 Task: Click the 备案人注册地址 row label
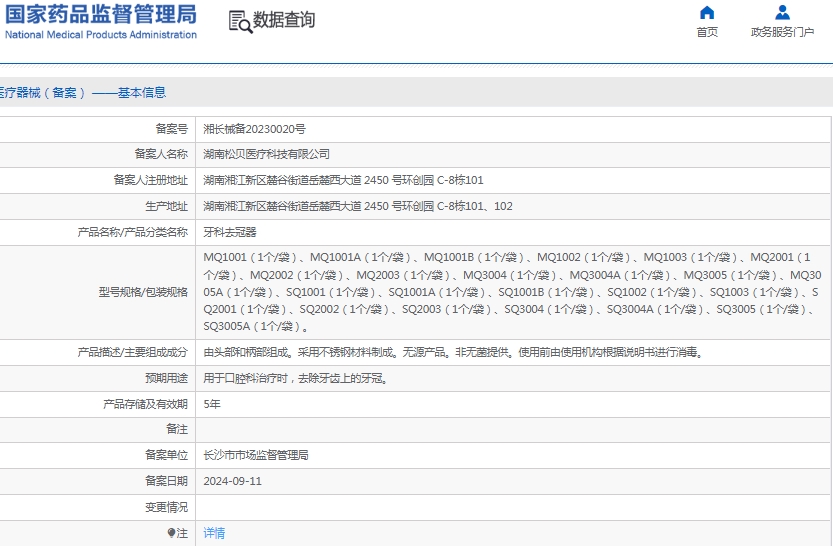coord(151,180)
